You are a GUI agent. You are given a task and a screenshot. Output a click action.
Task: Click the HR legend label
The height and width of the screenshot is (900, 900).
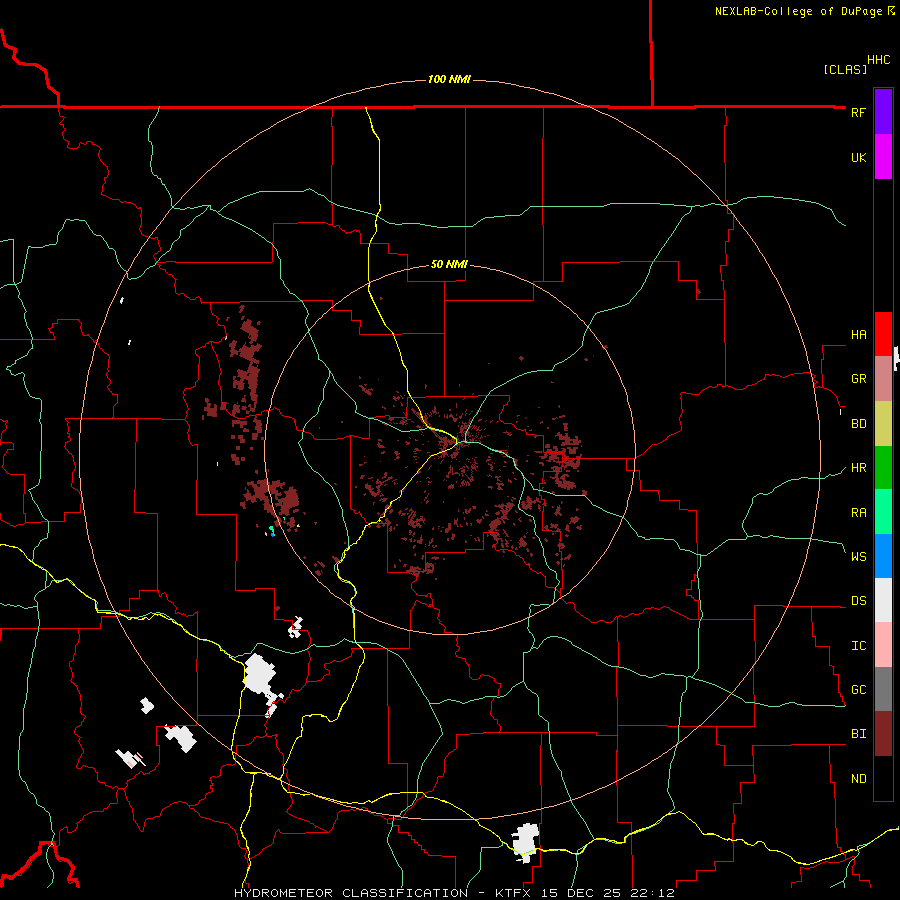tap(858, 468)
